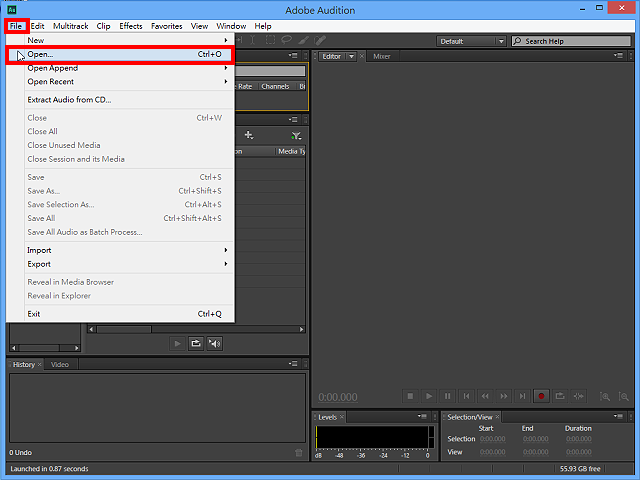Select the History tab

[24, 364]
